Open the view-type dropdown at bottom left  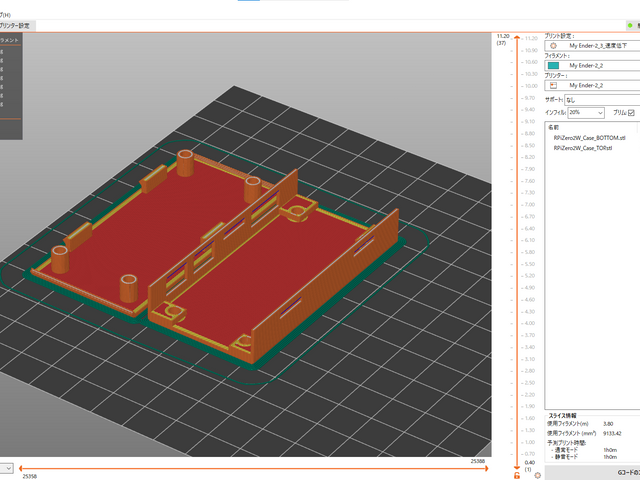click(7, 467)
